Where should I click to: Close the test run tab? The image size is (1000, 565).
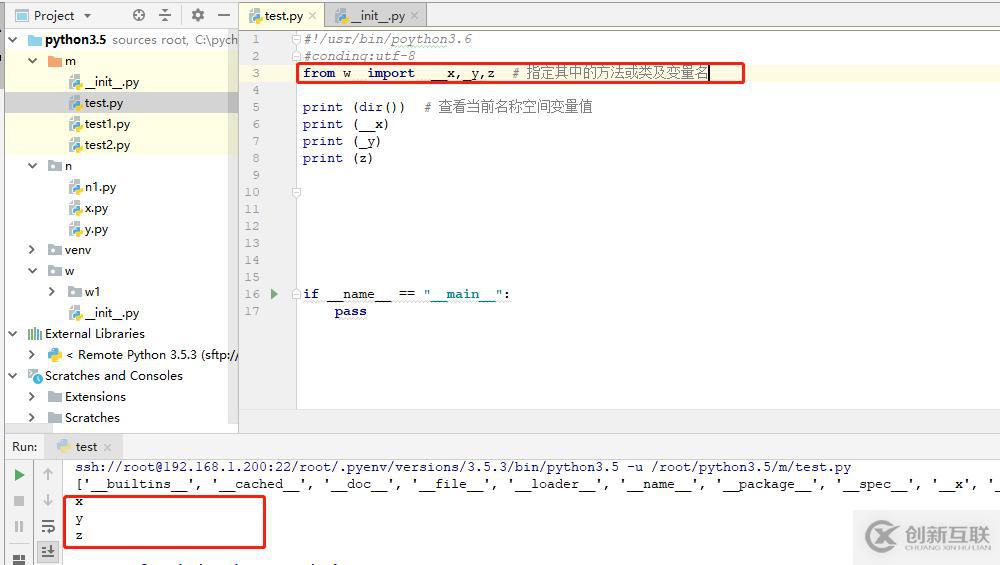pos(107,447)
